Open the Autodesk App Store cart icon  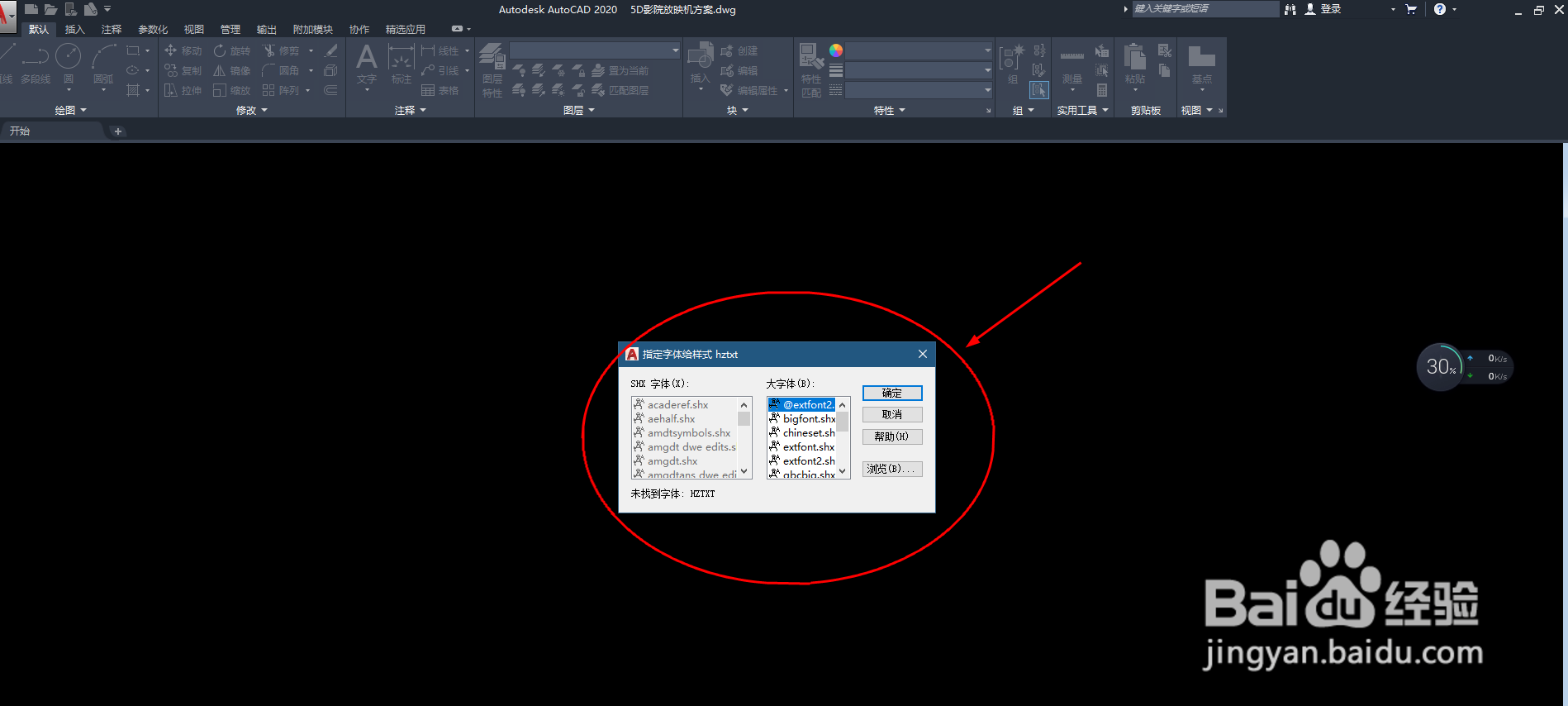tap(1411, 9)
